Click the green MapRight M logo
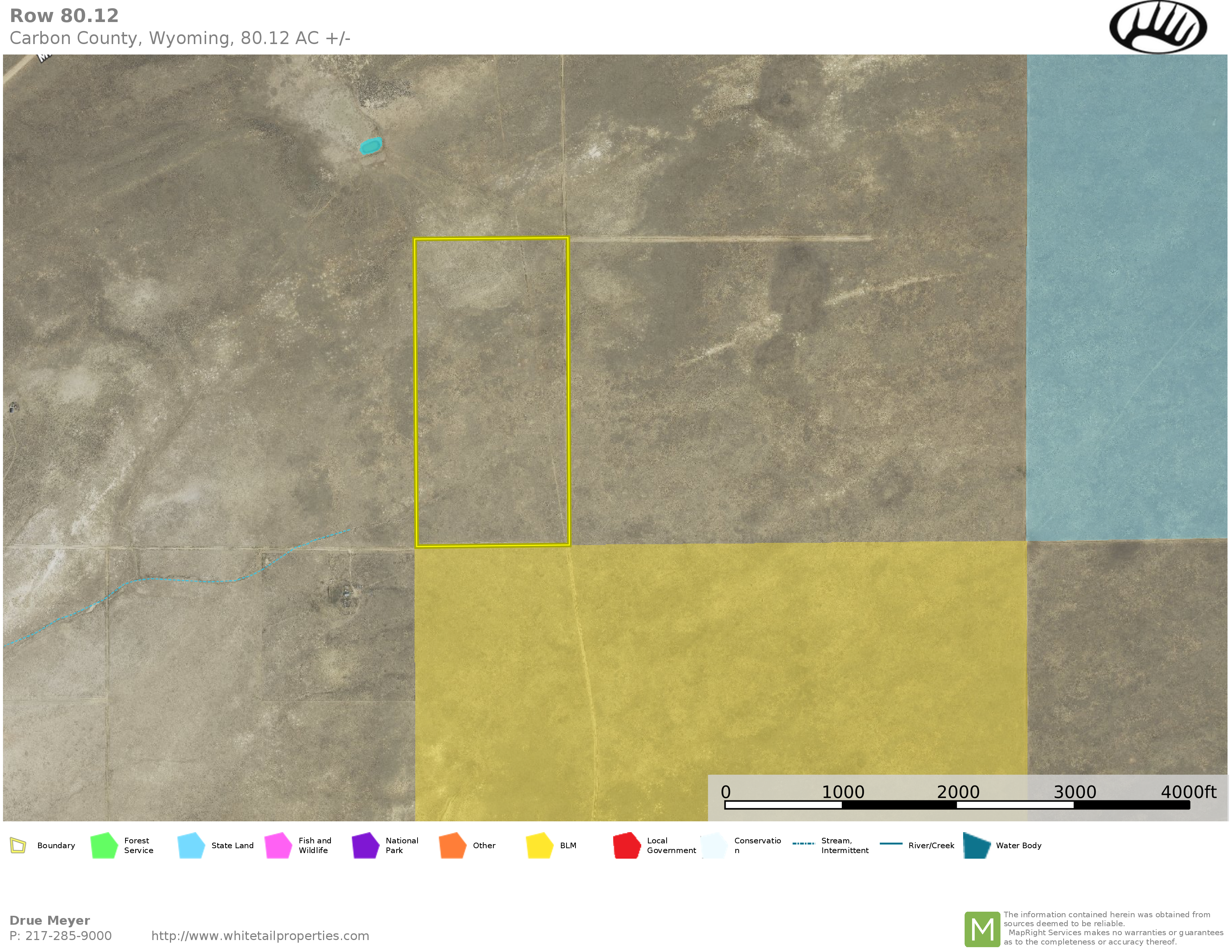 click(x=982, y=929)
